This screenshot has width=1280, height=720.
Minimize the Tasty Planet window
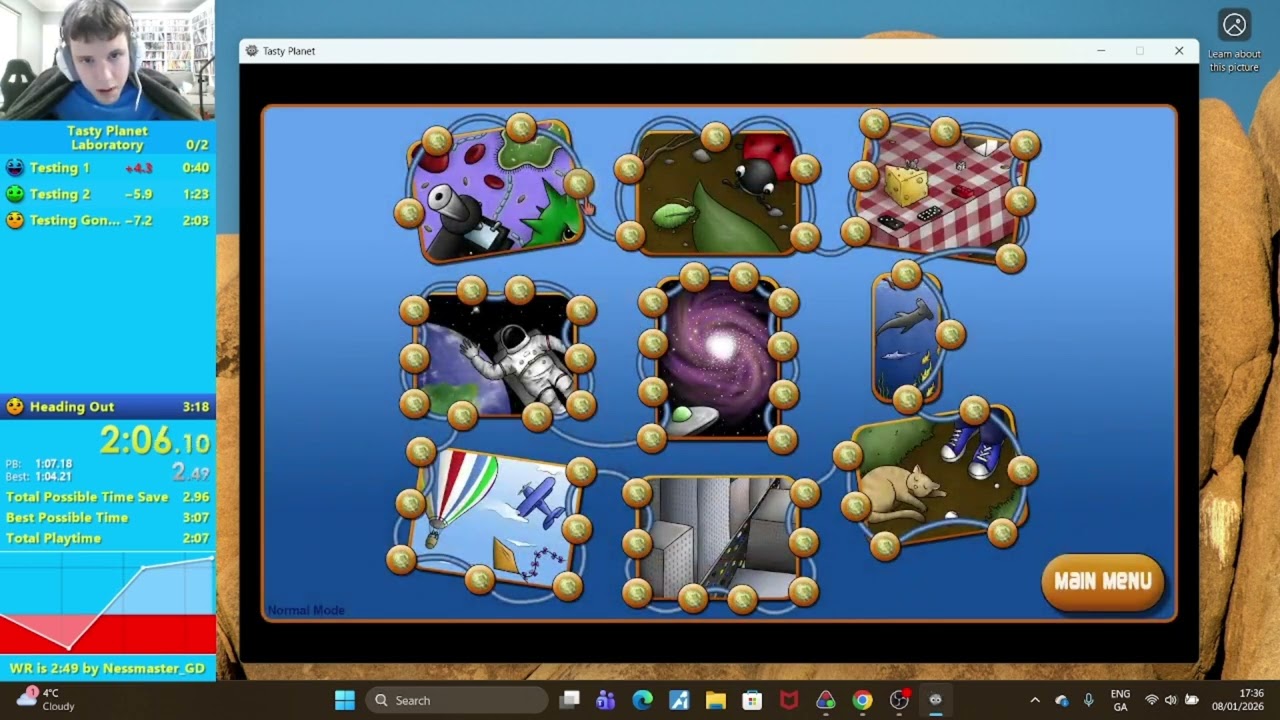pos(1101,51)
